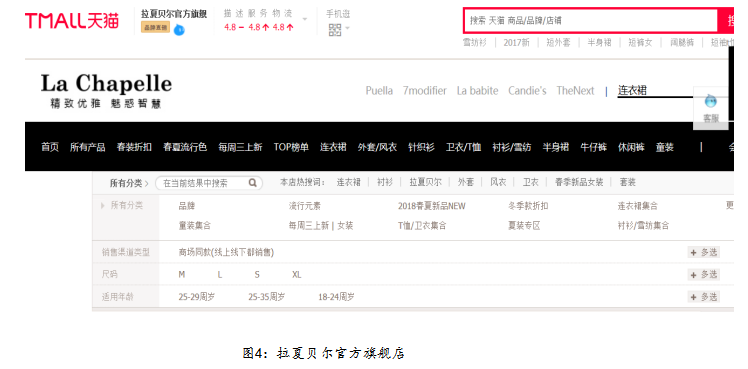Open the Candie's sub-brand link
This screenshot has width=748, height=369.
(x=527, y=91)
